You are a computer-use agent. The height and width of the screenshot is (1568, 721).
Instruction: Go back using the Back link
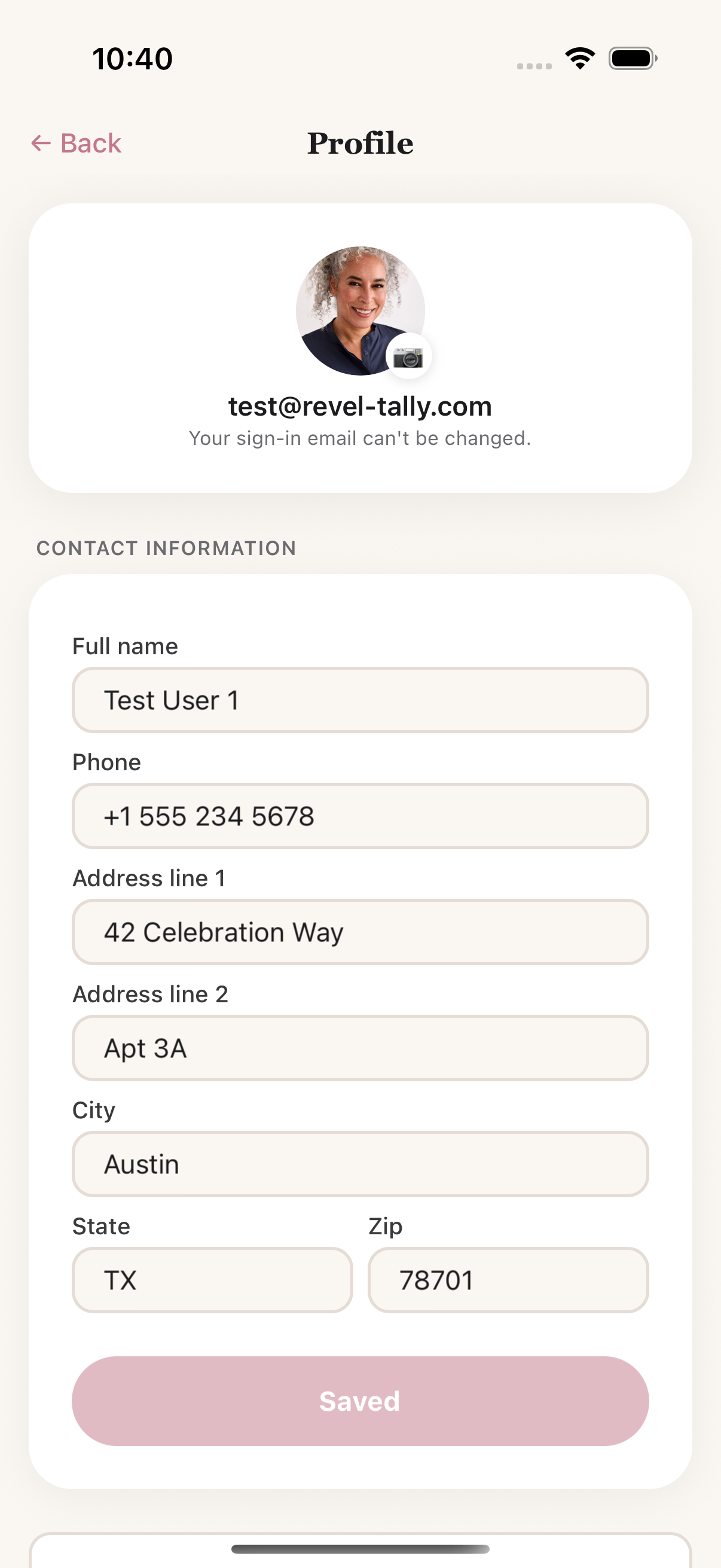pyautogui.click(x=76, y=144)
